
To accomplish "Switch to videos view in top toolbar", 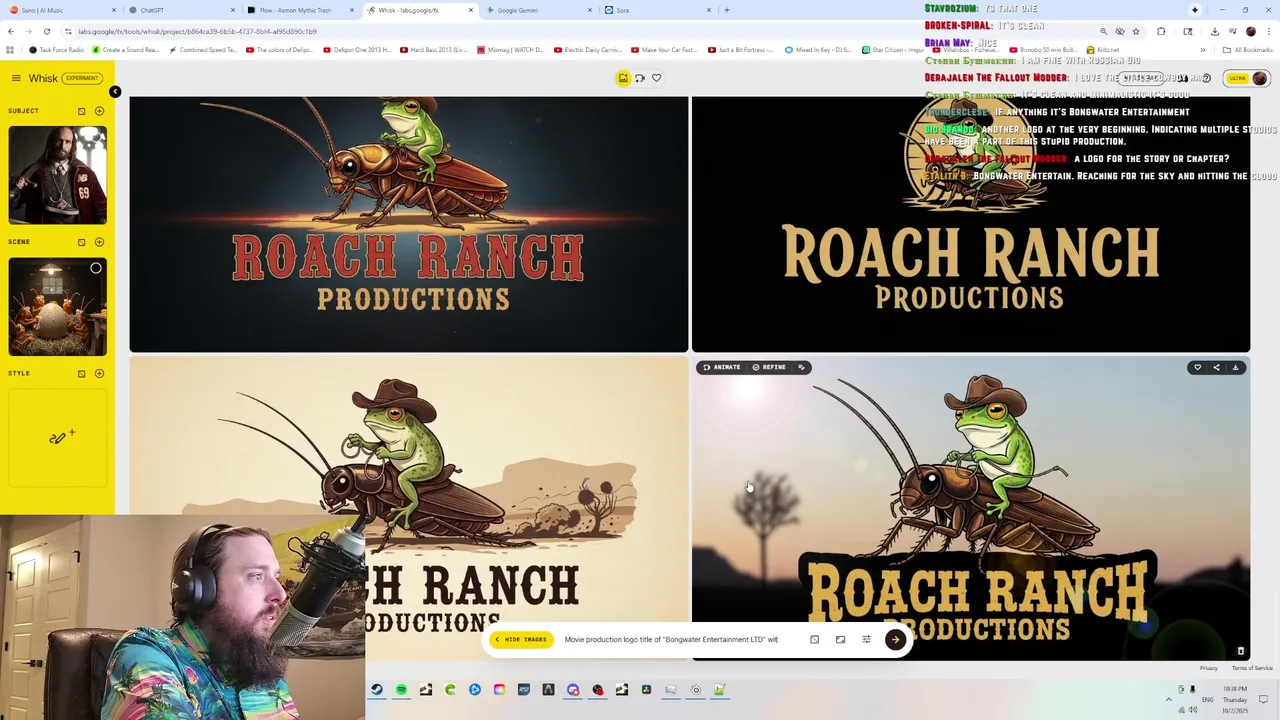I will 640,78.
